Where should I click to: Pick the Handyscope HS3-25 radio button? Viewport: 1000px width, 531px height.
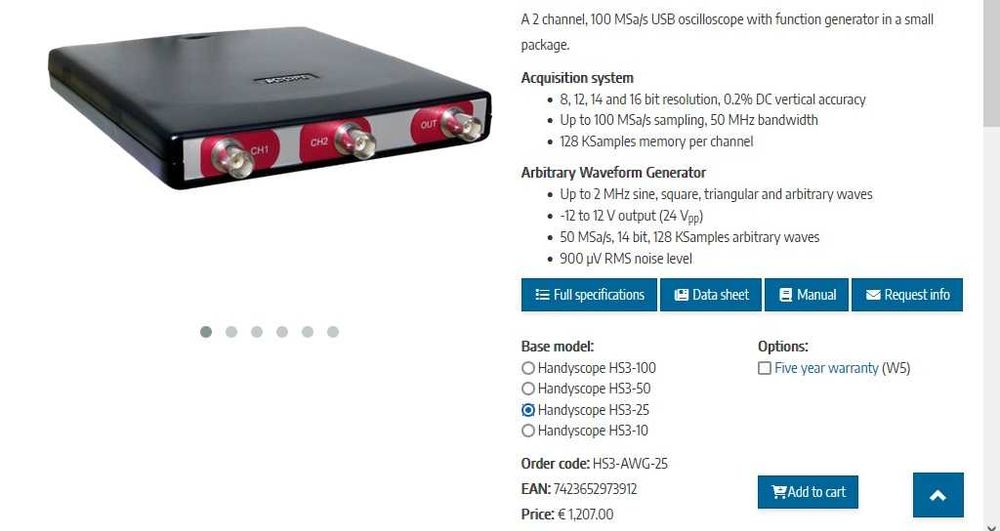click(528, 410)
